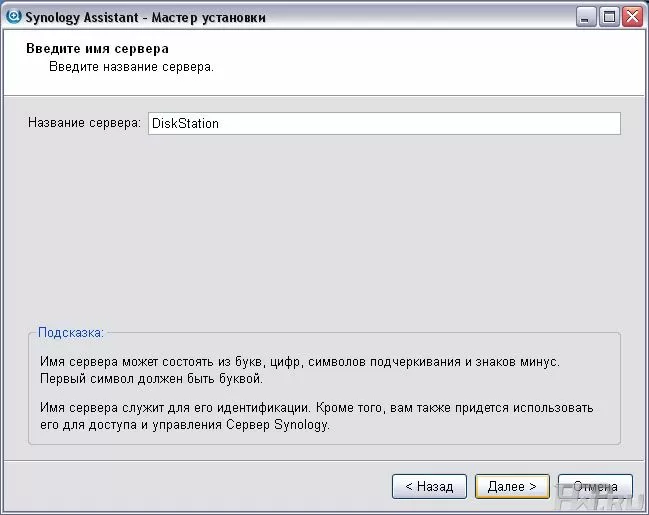Close the setup wizard window
The image size is (649, 515).
631,17
